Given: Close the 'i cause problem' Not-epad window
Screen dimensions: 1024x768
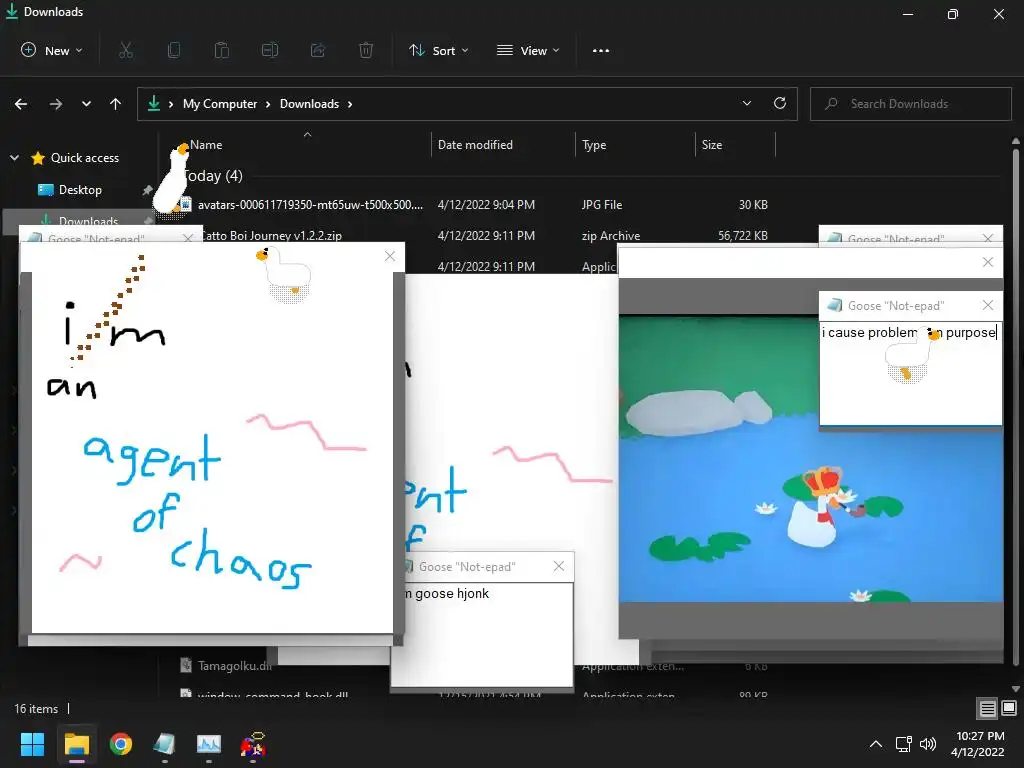Looking at the screenshot, I should pos(988,305).
